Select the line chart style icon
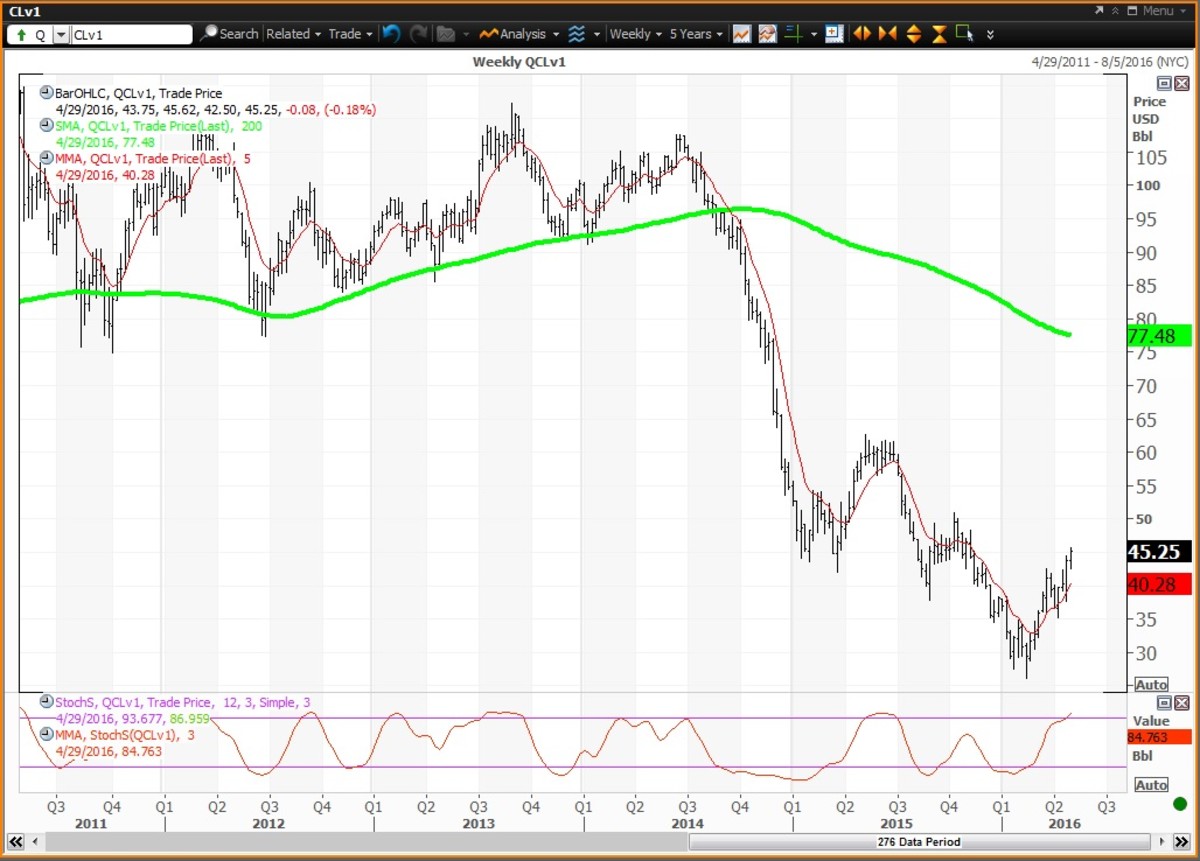Screen dimensions: 1200x861 point(742,33)
